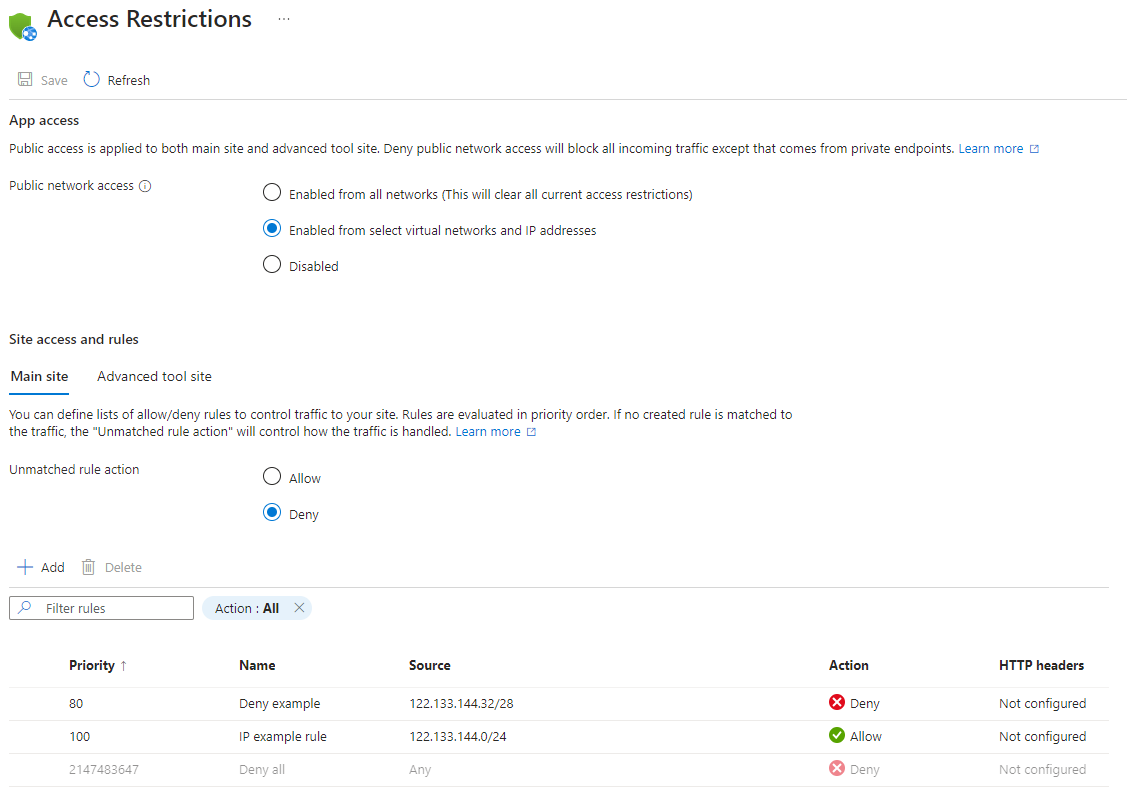This screenshot has width=1127, height=803.
Task: Select the Deny example rule name
Action: coord(280,704)
